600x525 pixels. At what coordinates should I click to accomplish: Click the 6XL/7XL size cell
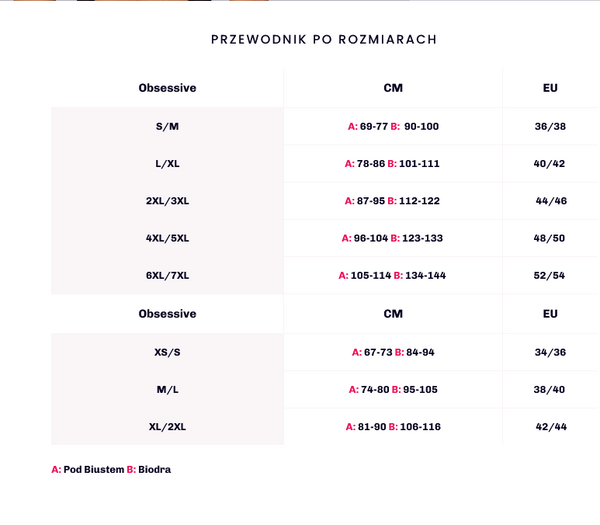tap(167, 275)
